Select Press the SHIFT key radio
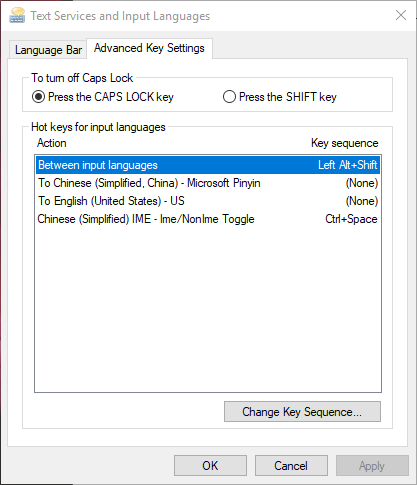 coord(280,97)
